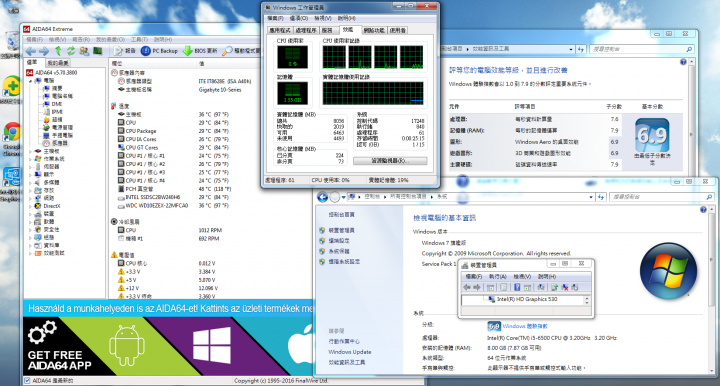The height and width of the screenshot is (386, 720).
Task: Open the 系統保護 system protection link
Action: (x=339, y=251)
